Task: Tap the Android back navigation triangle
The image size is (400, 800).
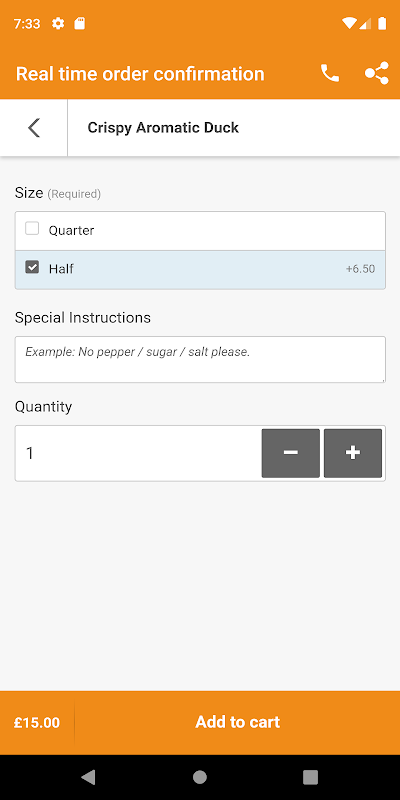Action: pyautogui.click(x=88, y=777)
